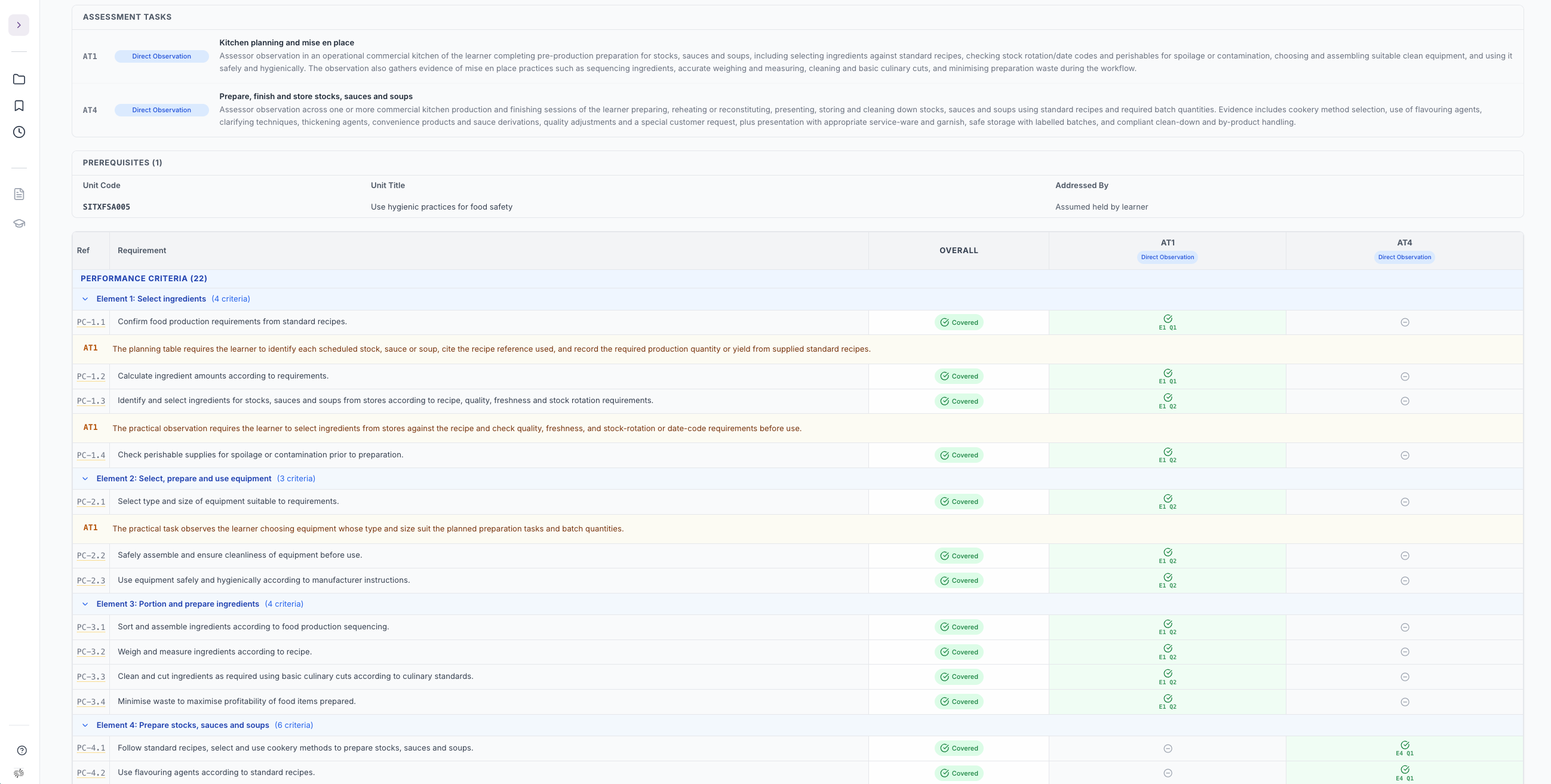Click the PC-1.1 reference code
The width and height of the screenshot is (1551, 784).
point(91,322)
